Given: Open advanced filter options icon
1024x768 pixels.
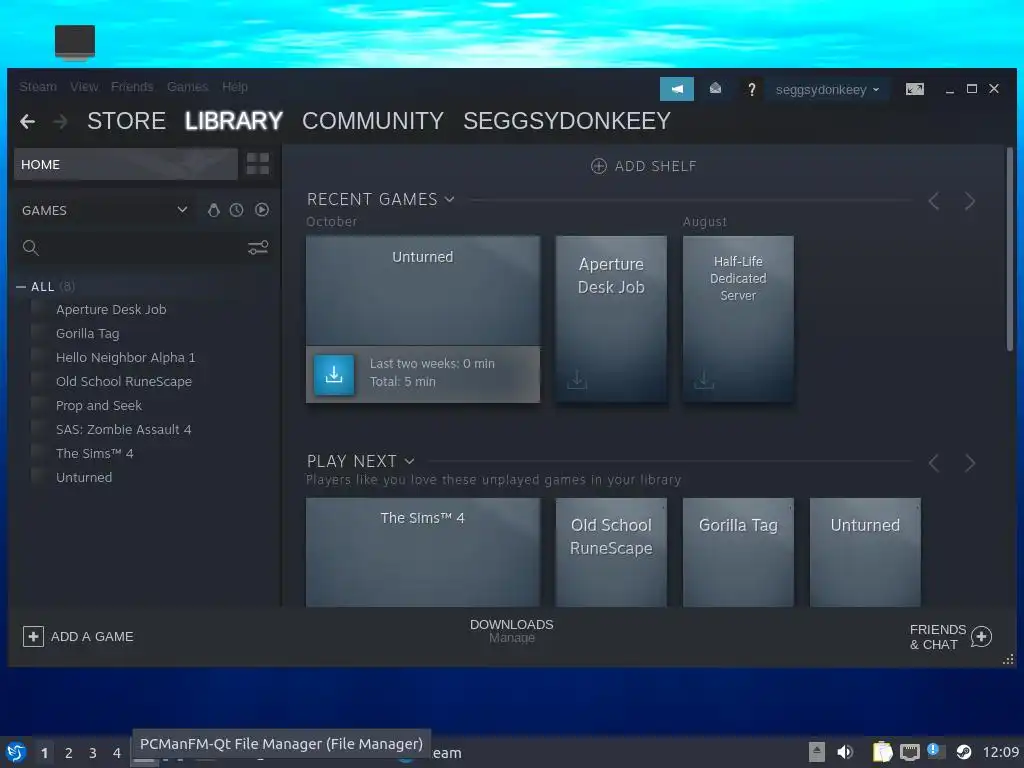Looking at the screenshot, I should coord(258,248).
